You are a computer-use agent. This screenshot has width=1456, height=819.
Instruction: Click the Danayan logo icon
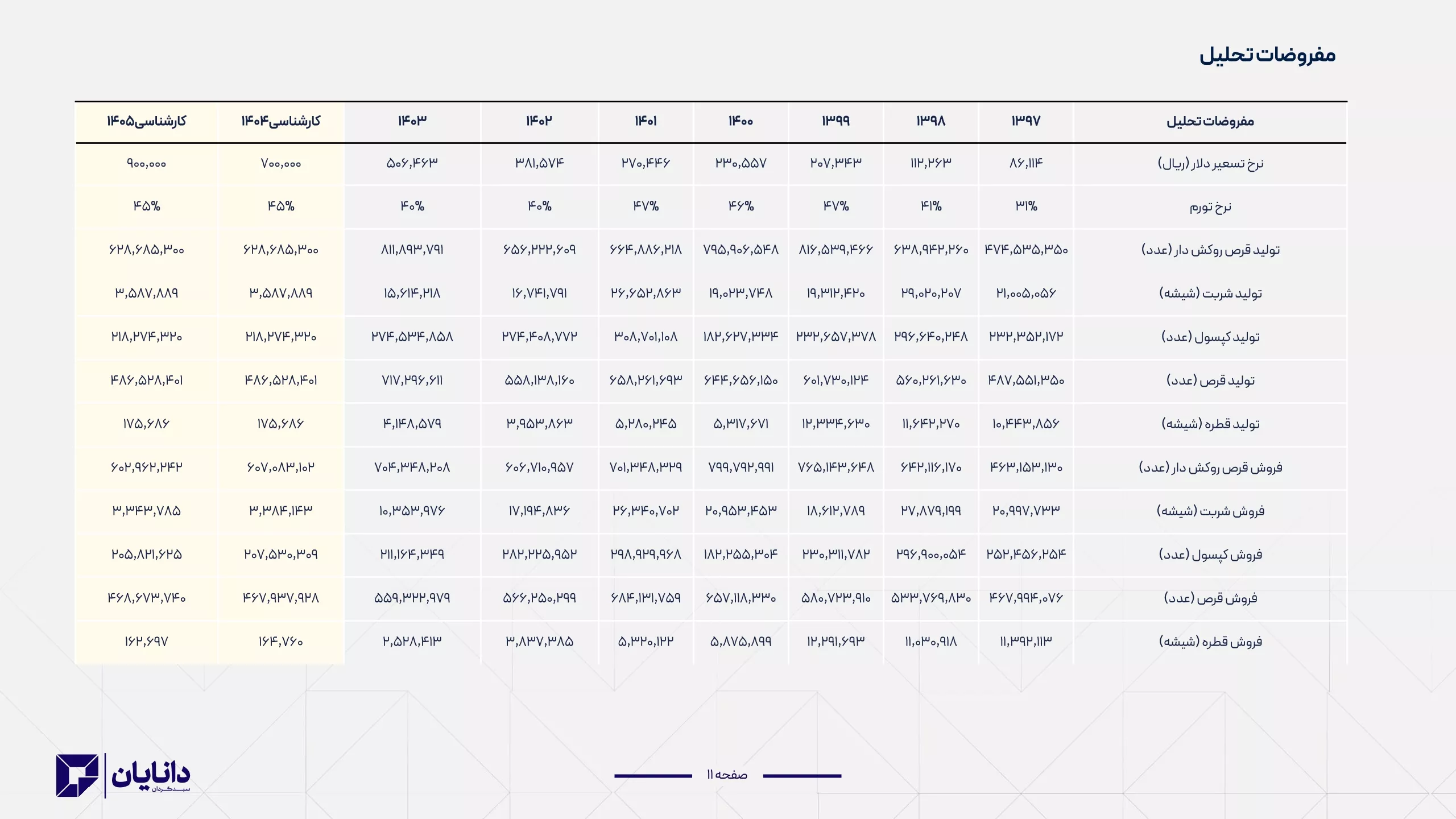(77, 775)
